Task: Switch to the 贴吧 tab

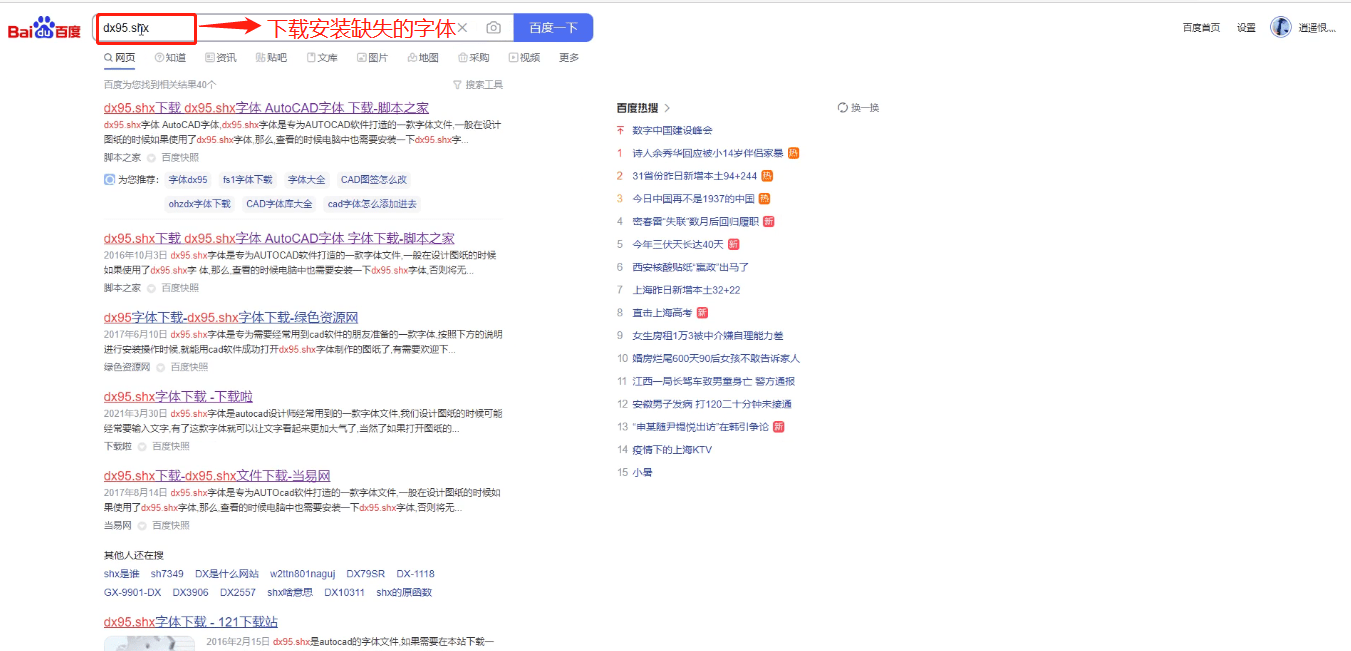Action: [271, 58]
